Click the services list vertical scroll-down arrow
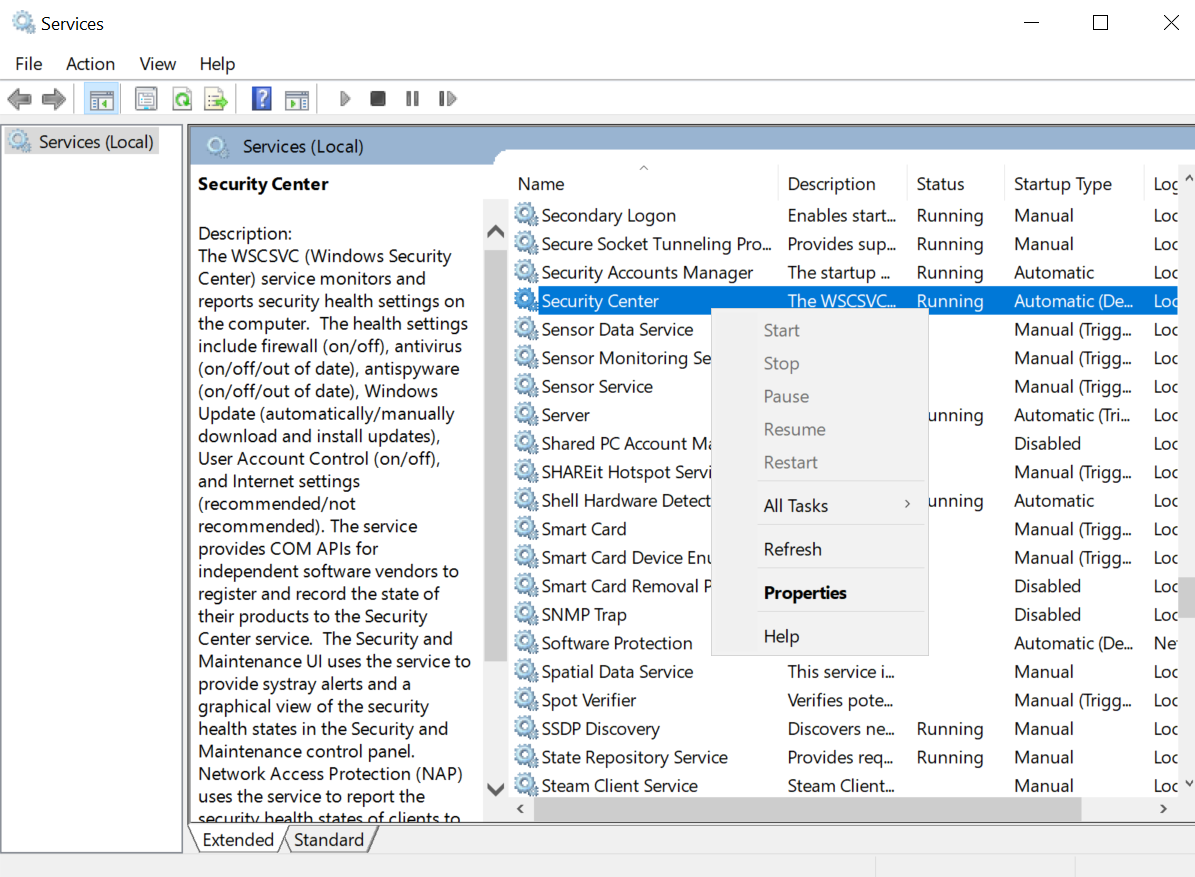 pyautogui.click(x=1188, y=783)
